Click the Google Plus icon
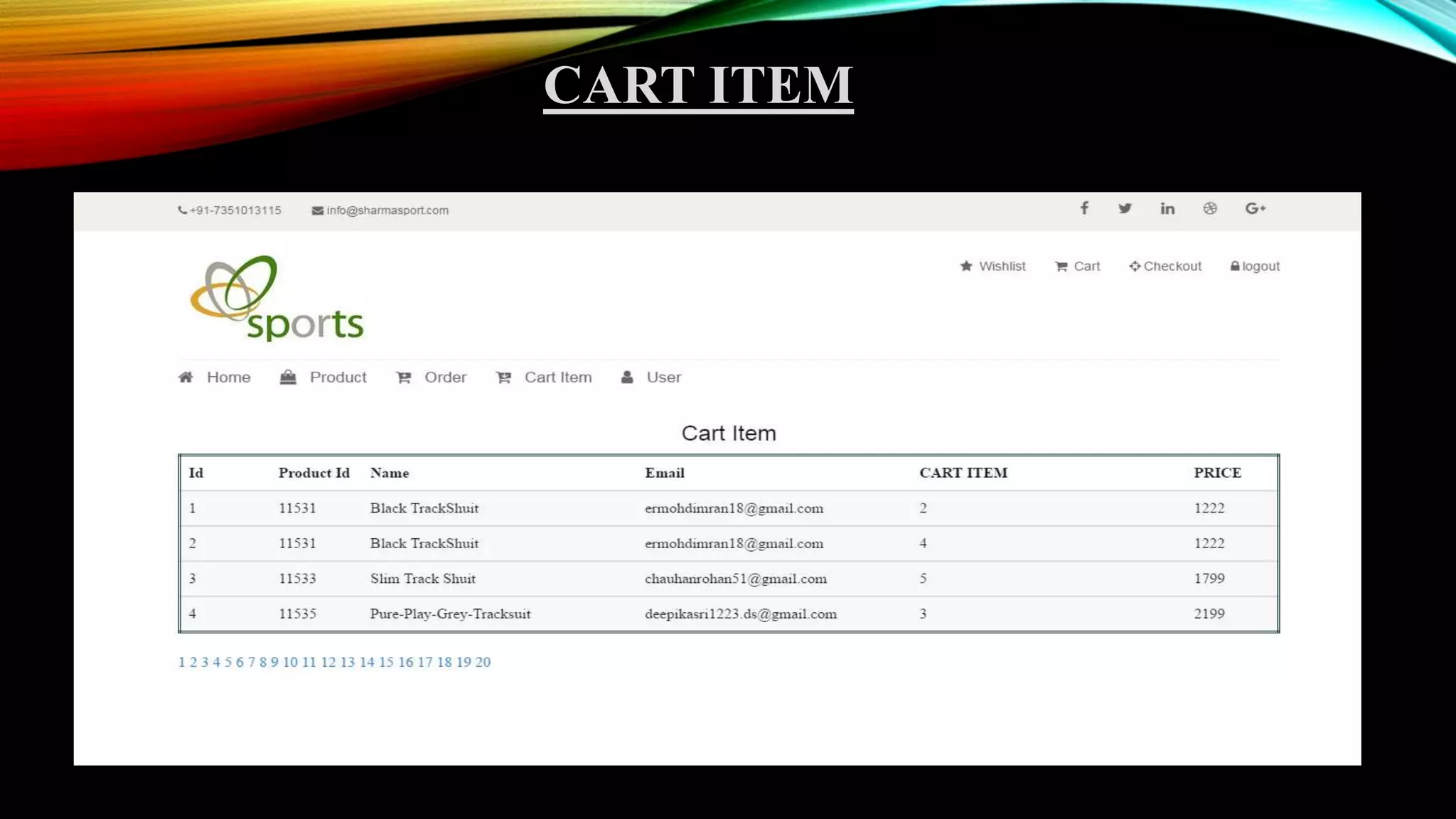The width and height of the screenshot is (1456, 819). point(1256,208)
